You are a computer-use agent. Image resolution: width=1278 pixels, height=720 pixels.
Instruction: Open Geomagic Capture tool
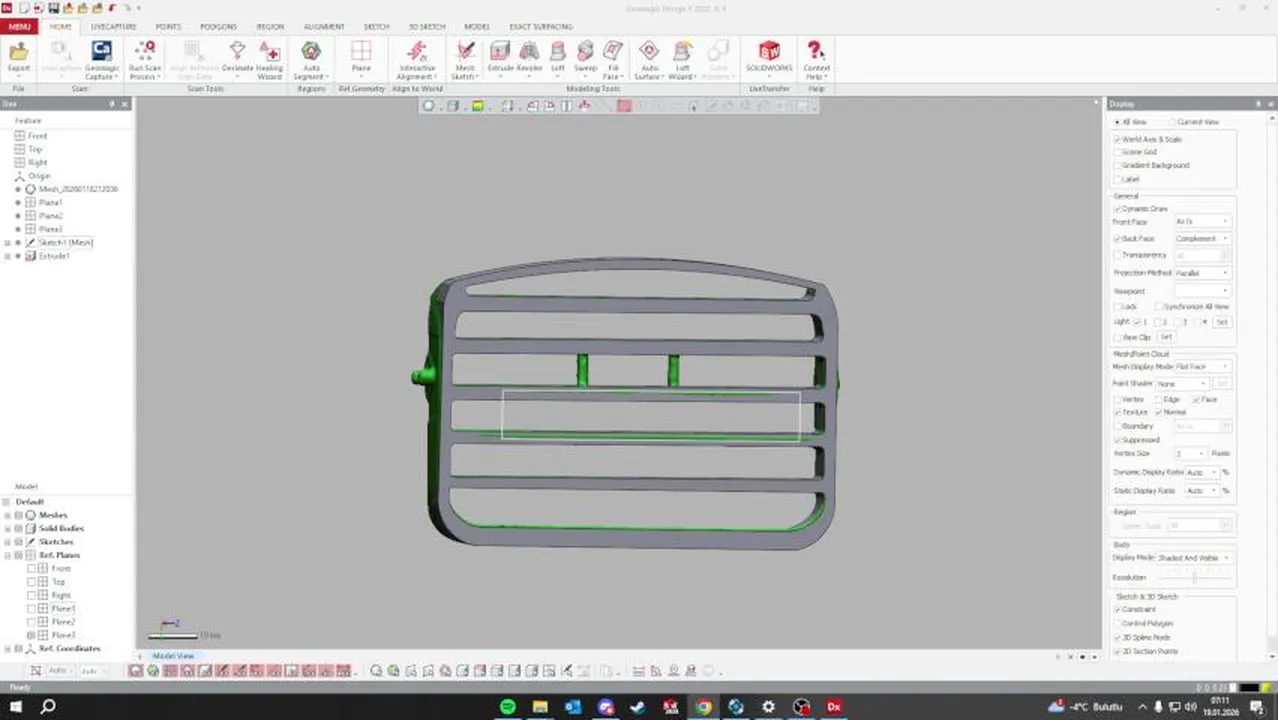pos(101,60)
